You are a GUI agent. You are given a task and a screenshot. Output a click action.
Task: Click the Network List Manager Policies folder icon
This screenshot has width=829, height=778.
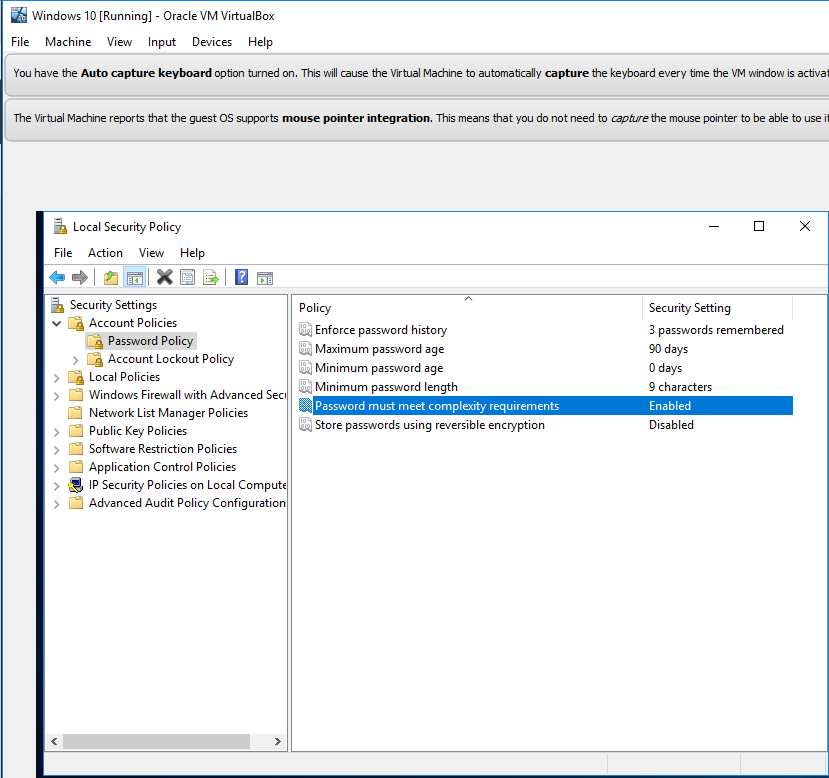(76, 413)
